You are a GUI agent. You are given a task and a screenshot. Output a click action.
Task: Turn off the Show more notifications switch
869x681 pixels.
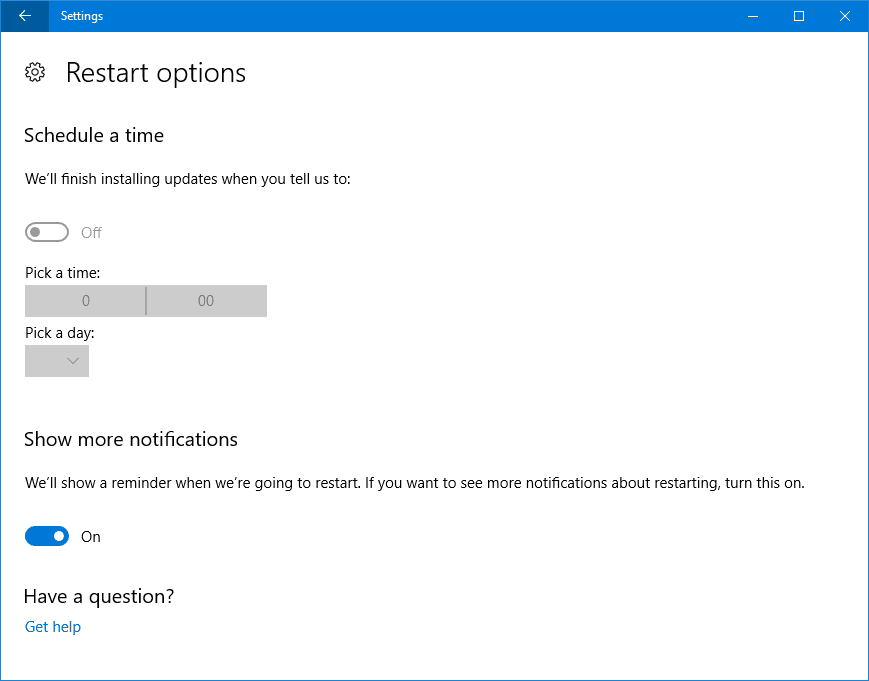pyautogui.click(x=46, y=536)
